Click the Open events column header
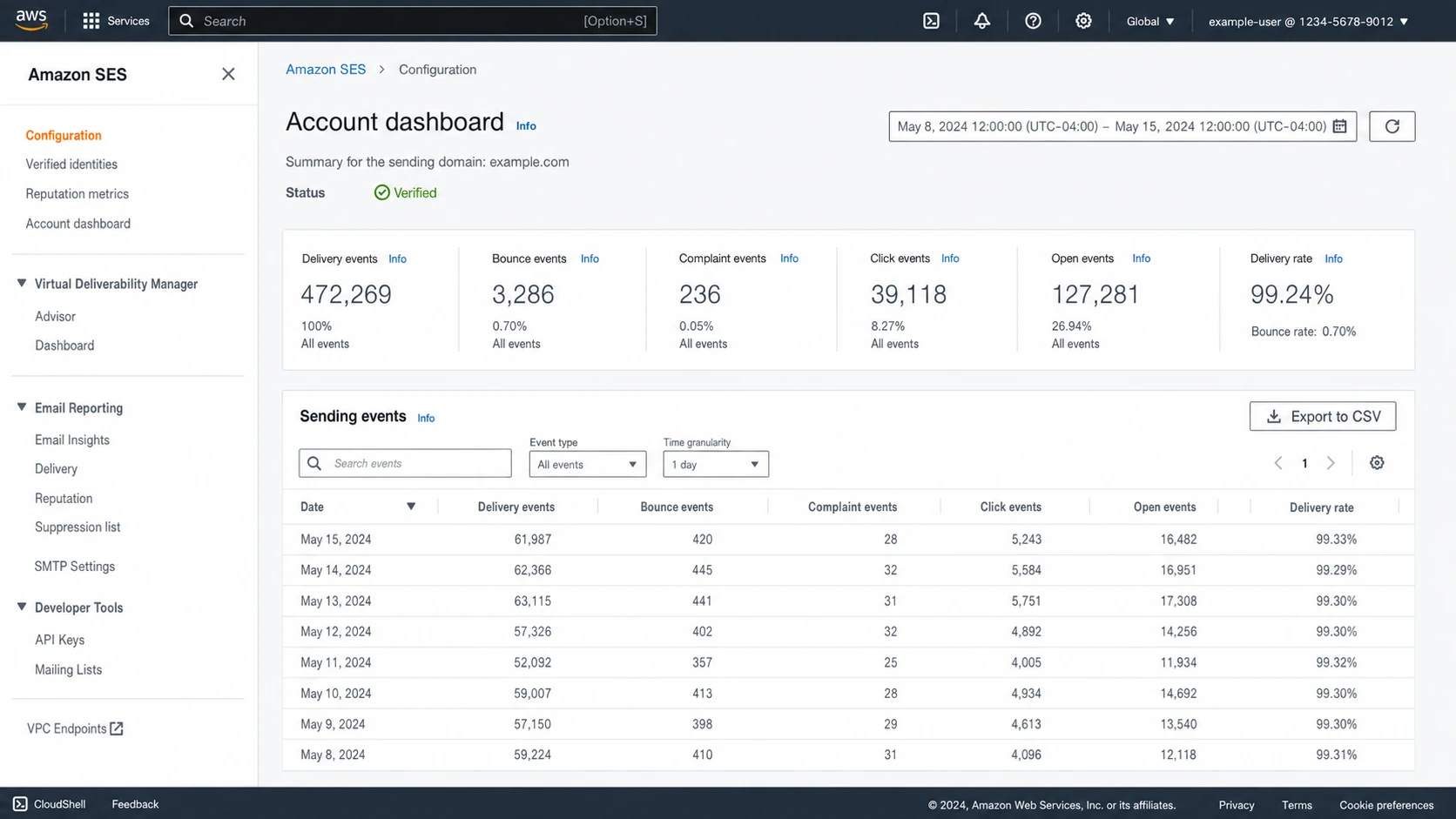 tap(1164, 507)
